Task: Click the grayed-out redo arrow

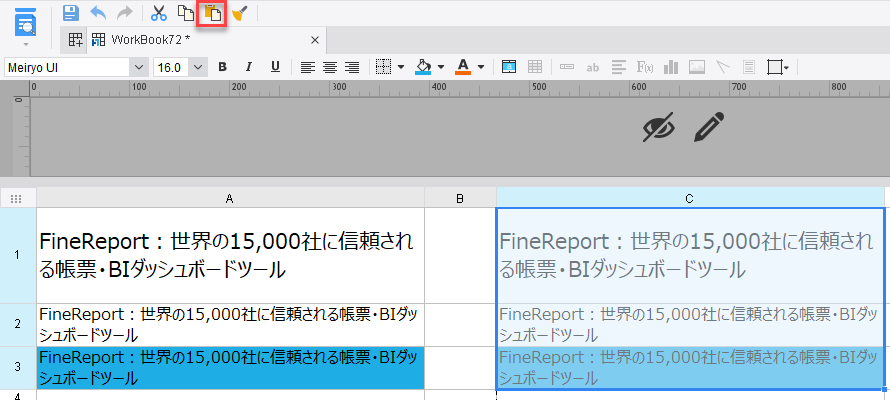Action: tap(124, 13)
